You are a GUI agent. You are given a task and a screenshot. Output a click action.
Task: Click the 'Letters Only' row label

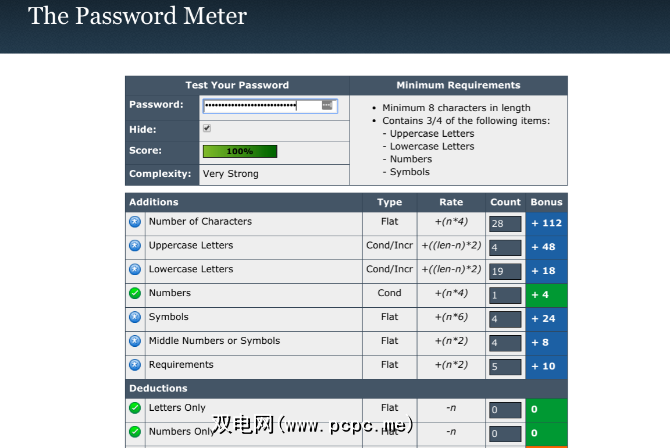click(x=177, y=408)
